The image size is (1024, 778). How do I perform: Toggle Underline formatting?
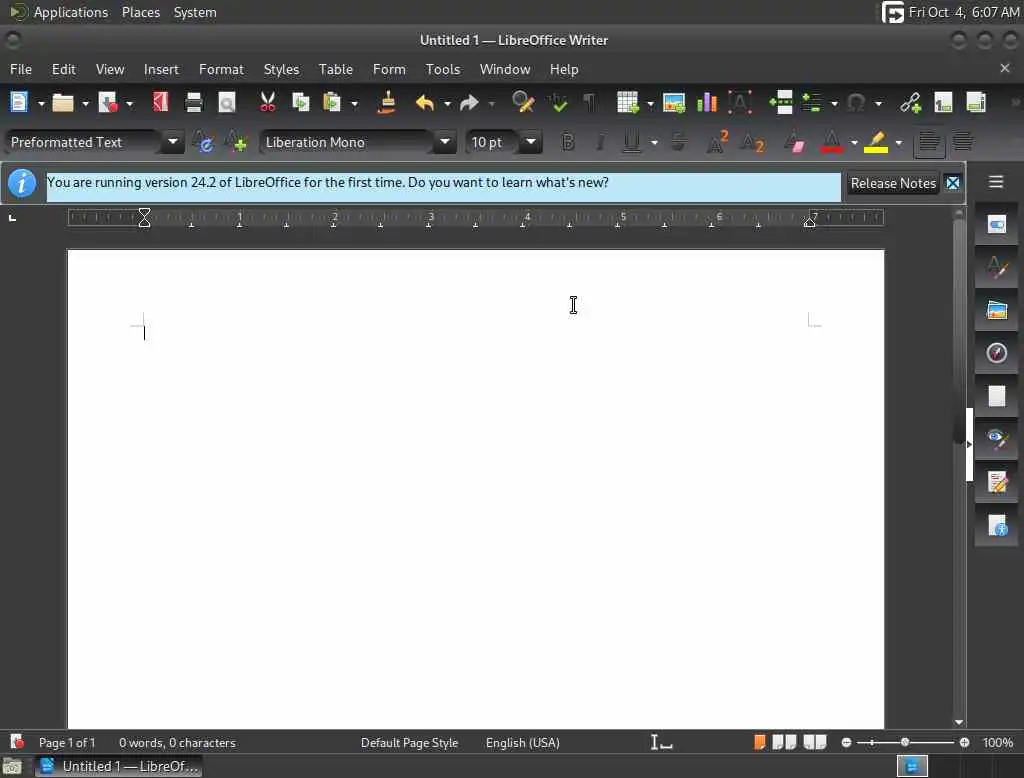point(631,142)
